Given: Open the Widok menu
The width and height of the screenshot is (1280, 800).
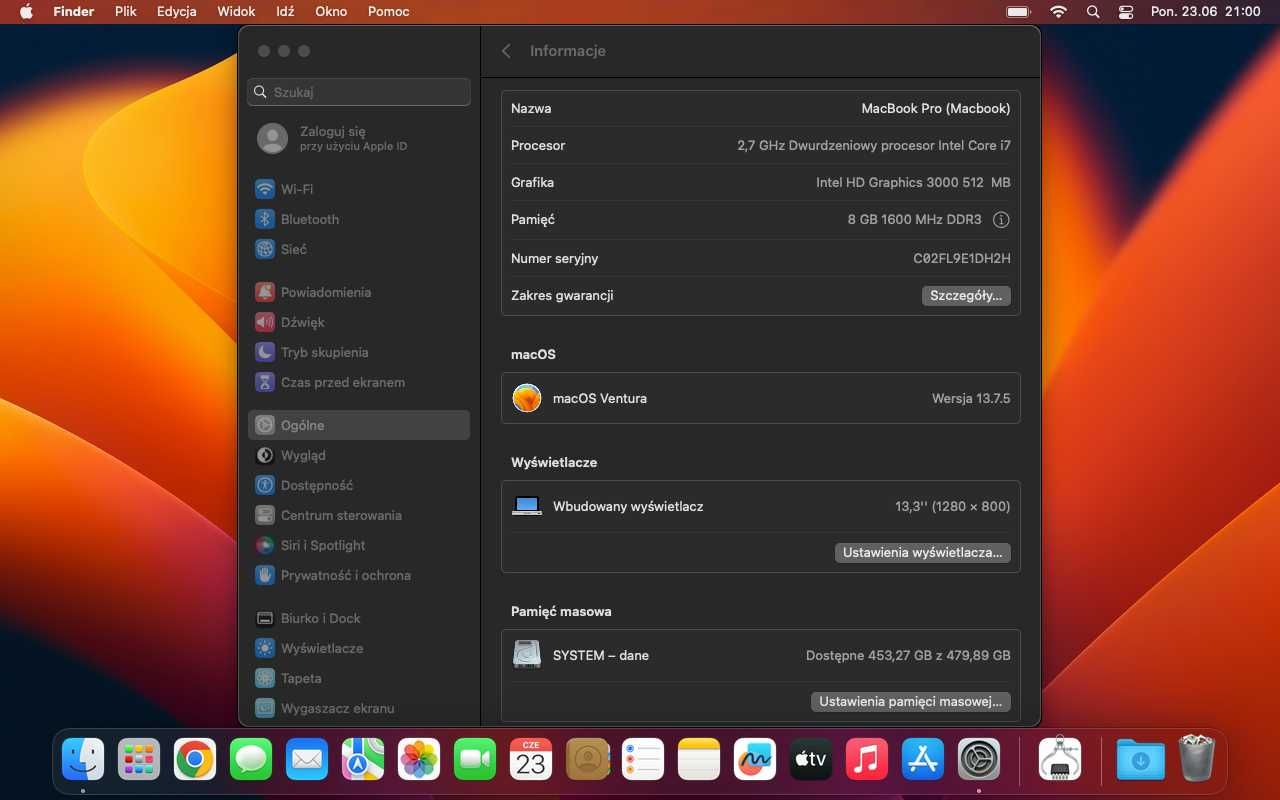Looking at the screenshot, I should [237, 12].
